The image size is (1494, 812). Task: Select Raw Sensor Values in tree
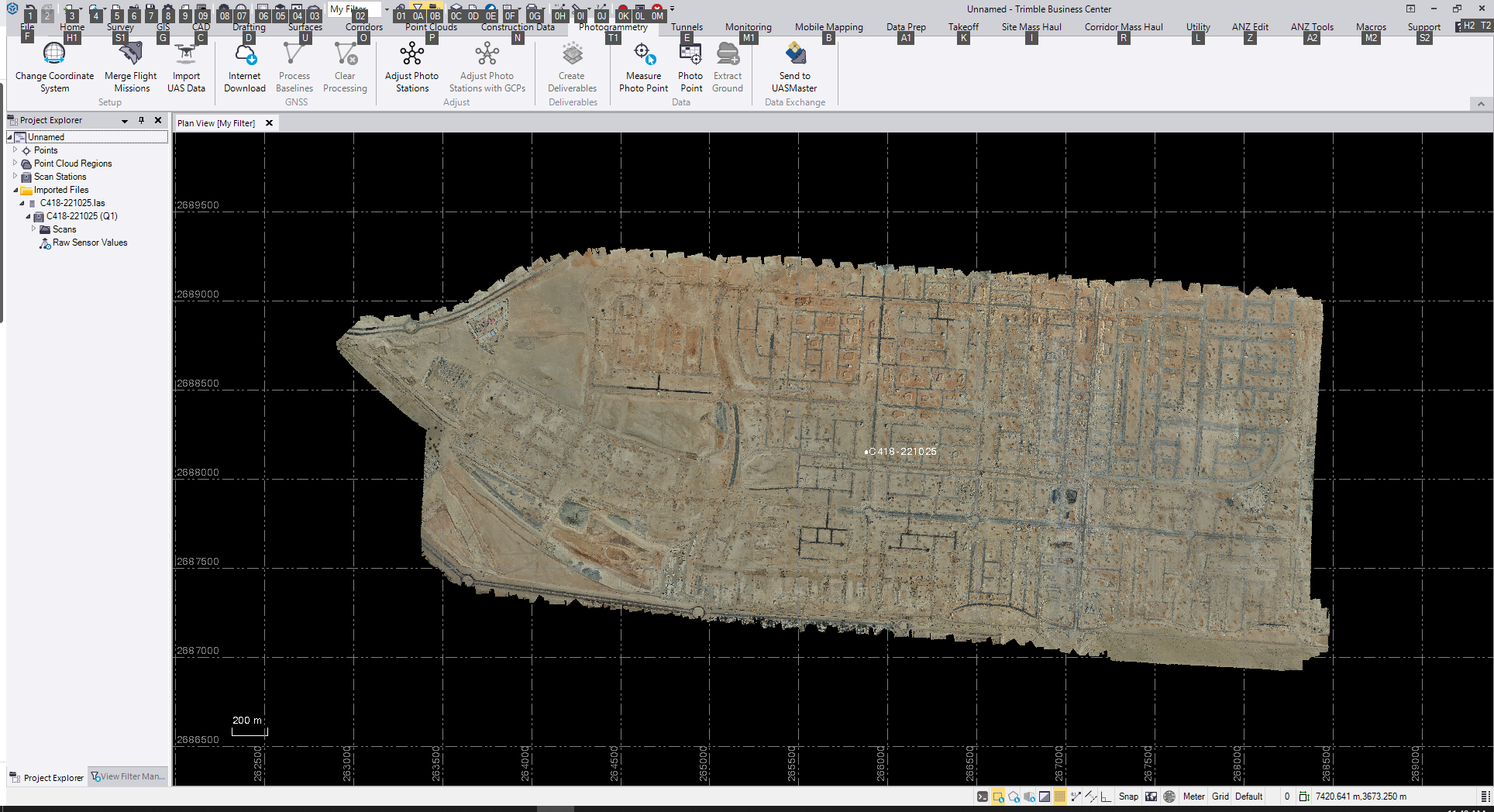[90, 243]
